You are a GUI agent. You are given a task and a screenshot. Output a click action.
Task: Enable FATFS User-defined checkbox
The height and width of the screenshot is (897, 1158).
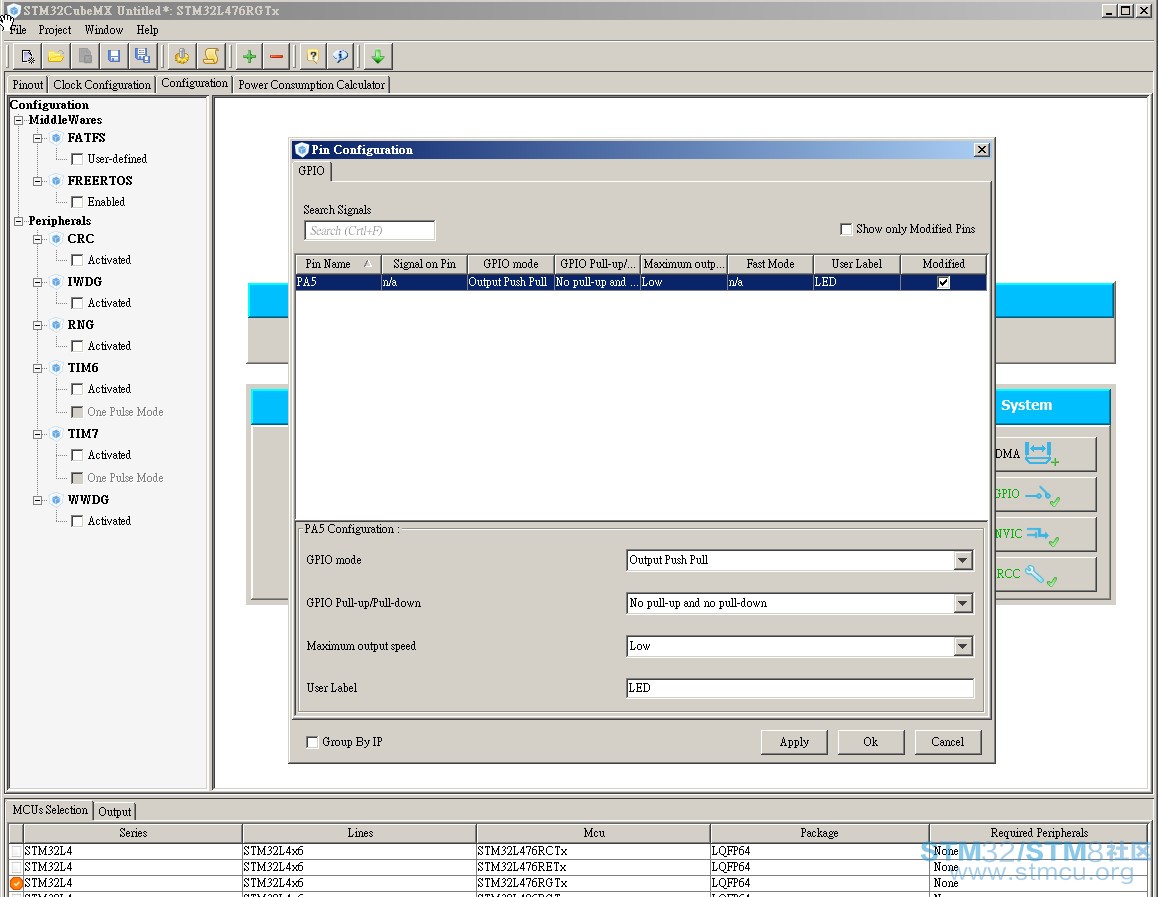(77, 159)
